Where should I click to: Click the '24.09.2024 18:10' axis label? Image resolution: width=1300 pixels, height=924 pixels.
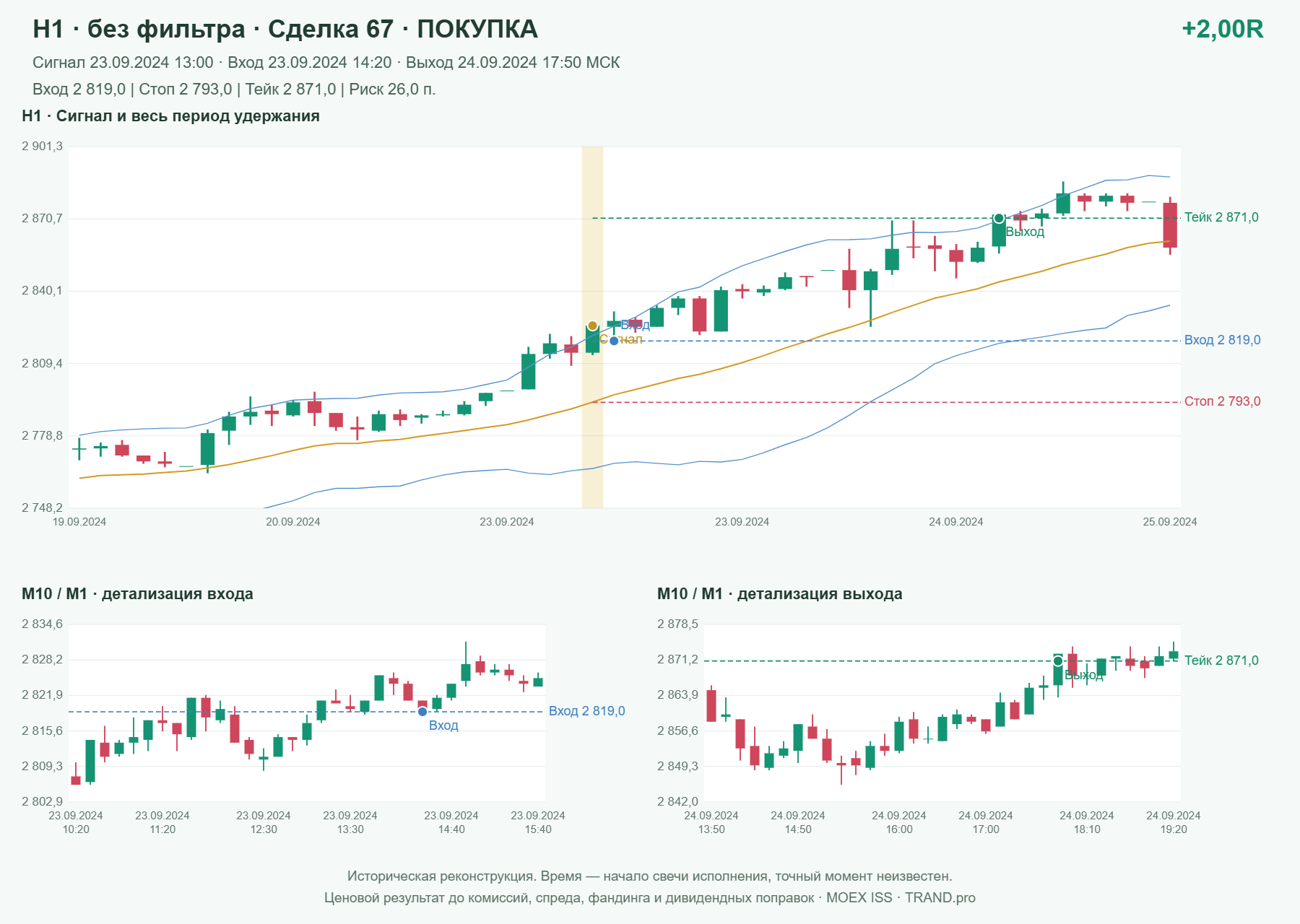pos(1087,822)
